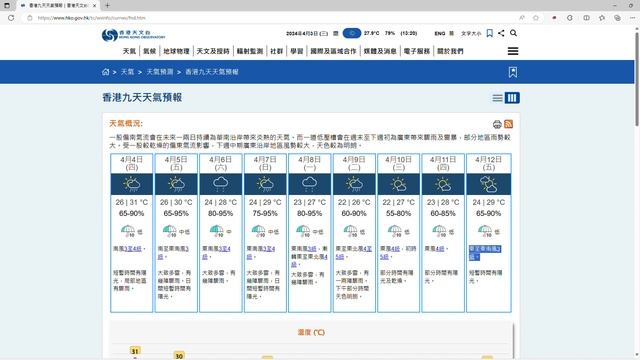Open 學習 menu in navigation bar
The image size is (640, 360).
pyautogui.click(x=297, y=51)
